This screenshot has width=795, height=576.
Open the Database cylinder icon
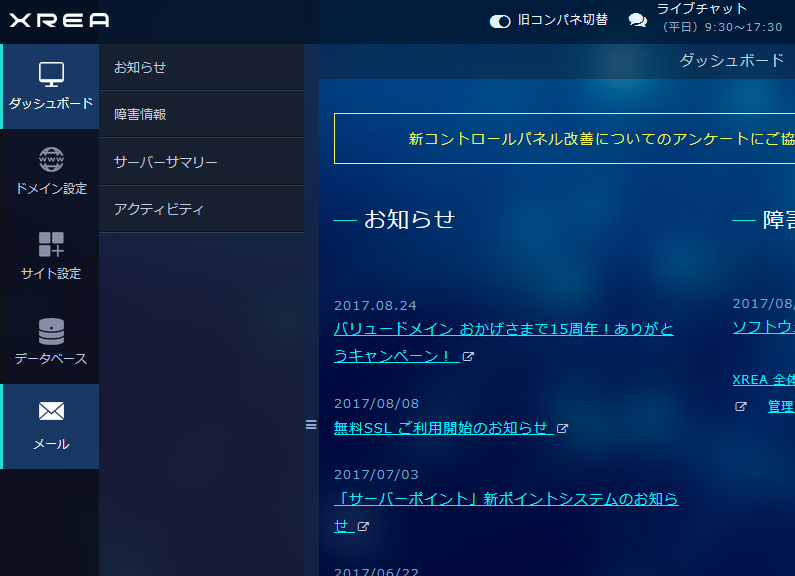tap(51, 331)
